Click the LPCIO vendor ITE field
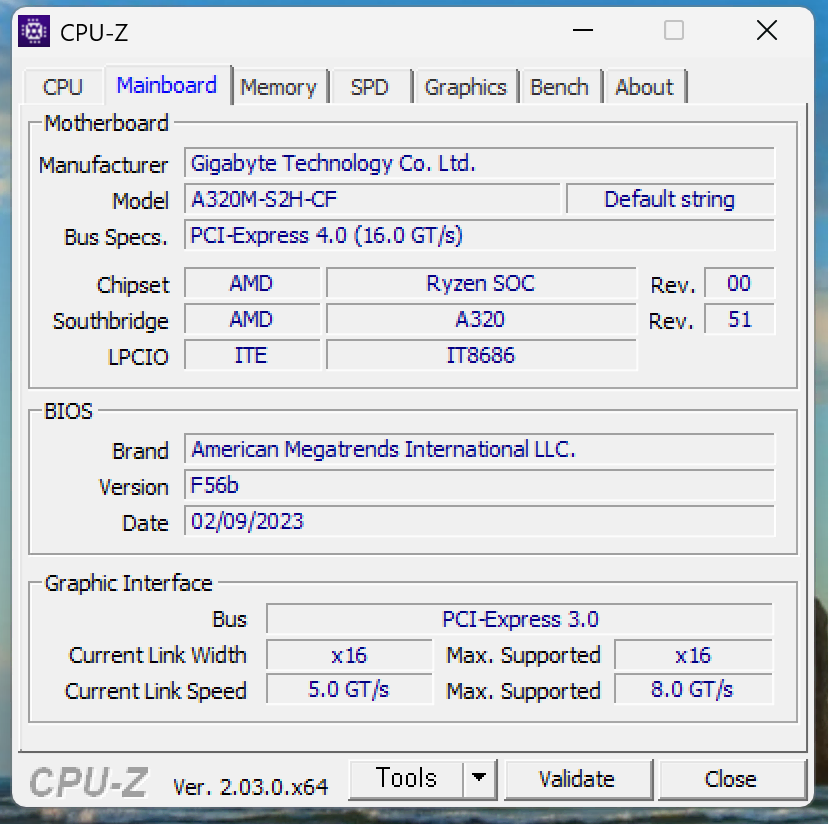 coord(252,355)
